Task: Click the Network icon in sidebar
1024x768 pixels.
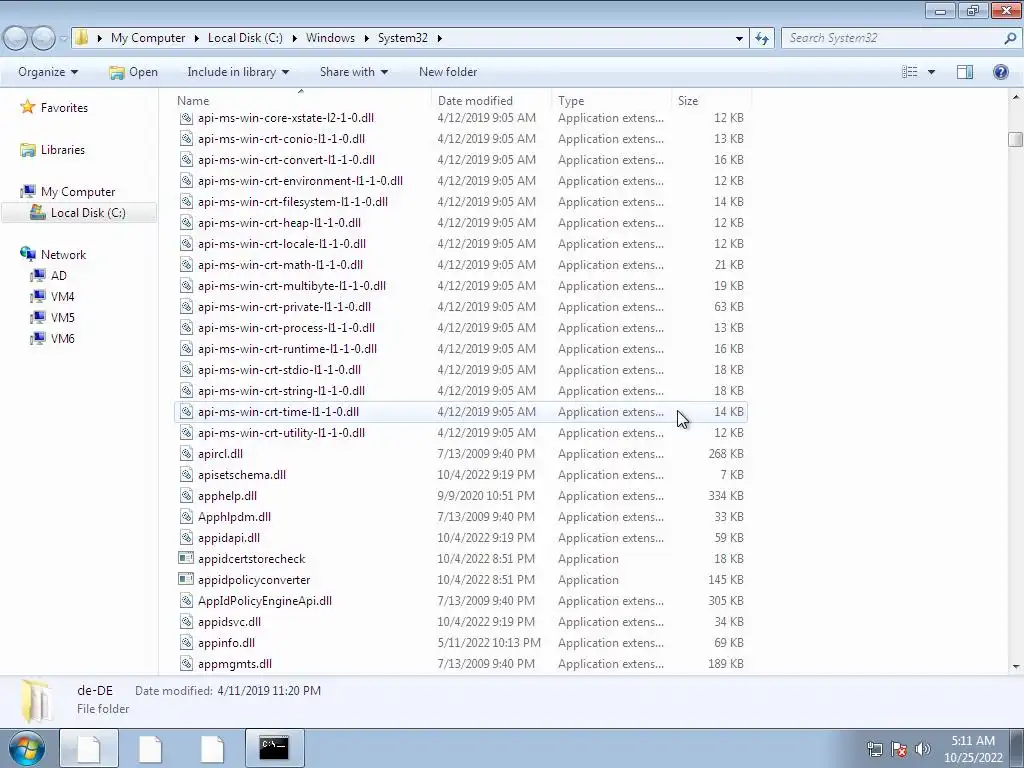Action: point(27,254)
